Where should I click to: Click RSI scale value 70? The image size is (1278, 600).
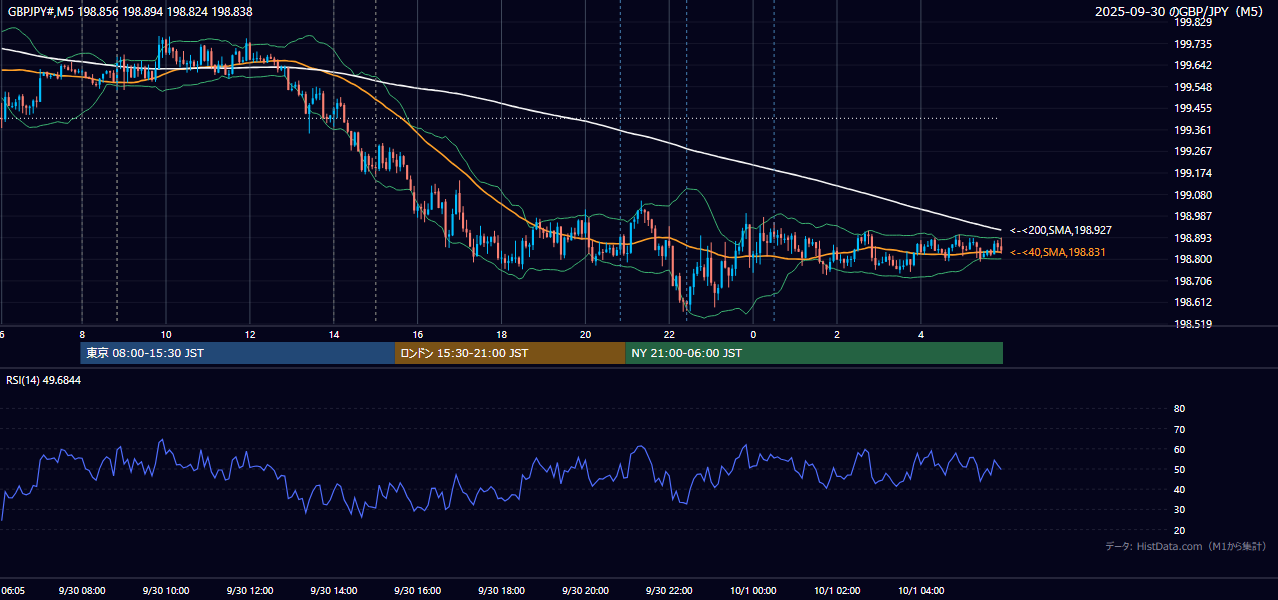tap(1179, 429)
